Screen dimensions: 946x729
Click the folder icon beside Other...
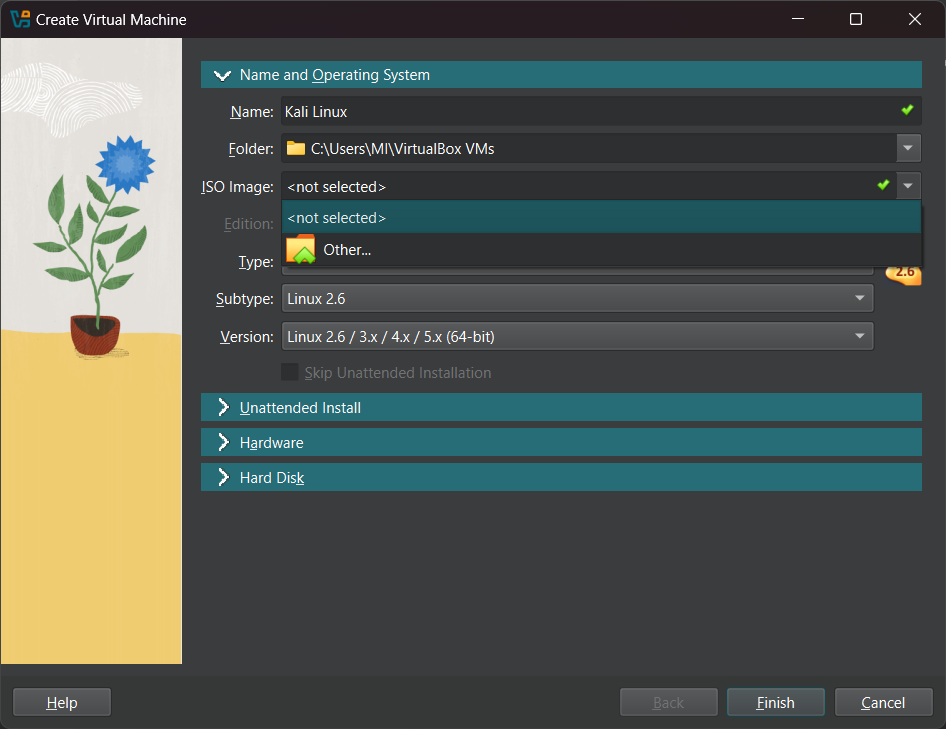(x=300, y=249)
